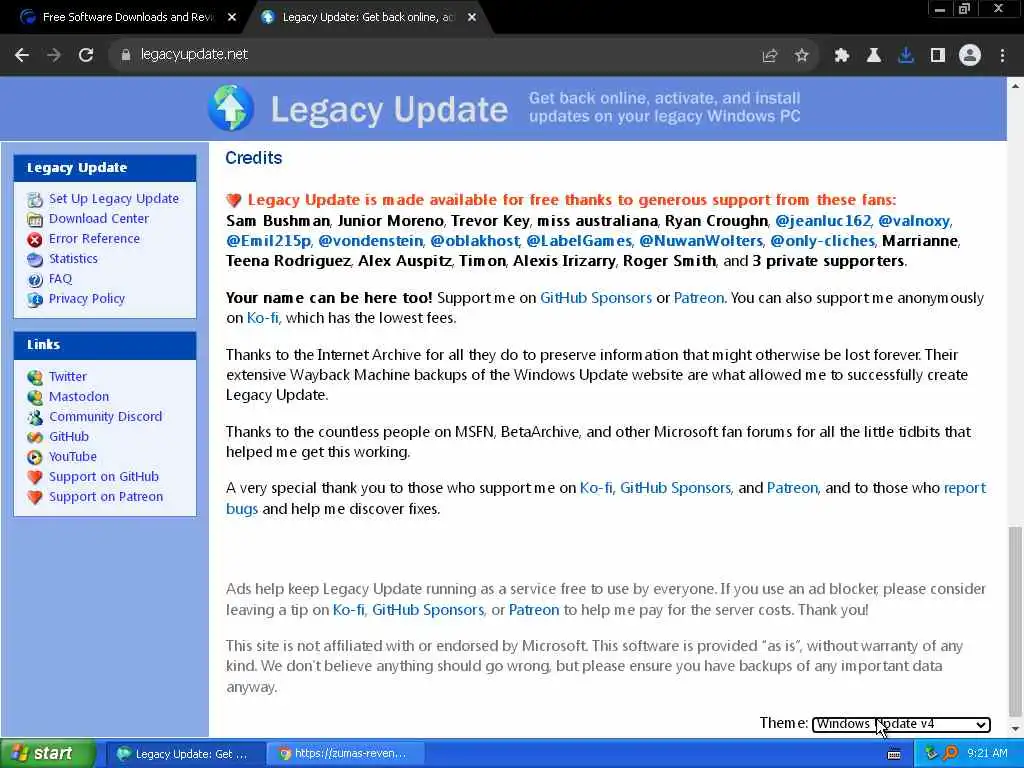Open the Theme dropdown selector

tap(901, 724)
